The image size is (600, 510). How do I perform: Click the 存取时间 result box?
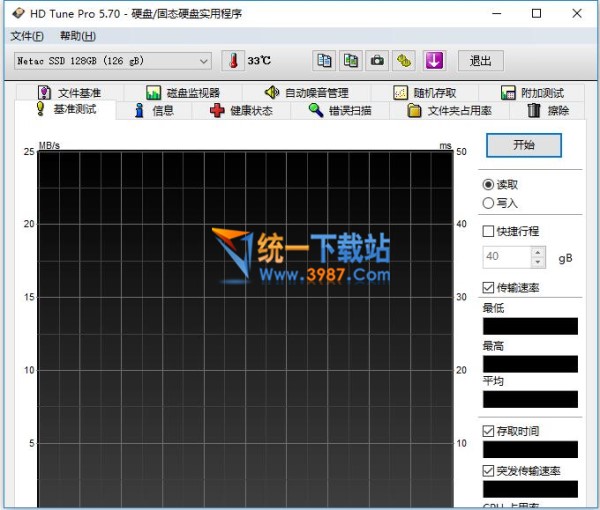pyautogui.click(x=530, y=449)
